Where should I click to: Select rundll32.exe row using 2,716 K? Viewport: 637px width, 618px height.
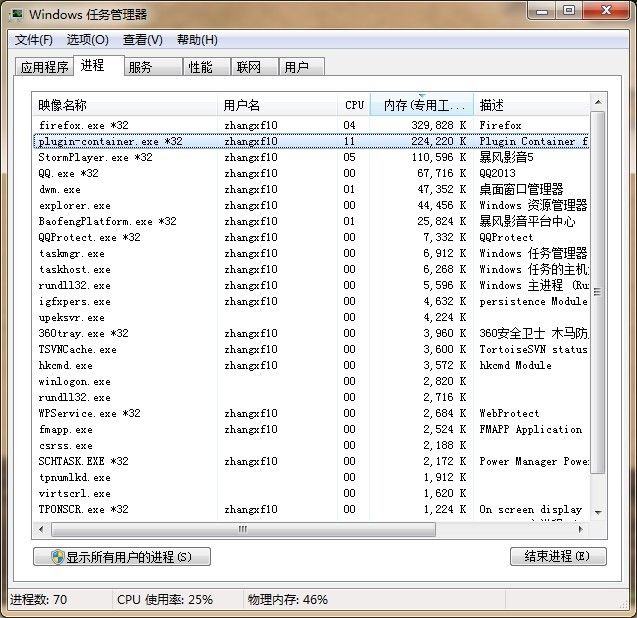coord(311,397)
